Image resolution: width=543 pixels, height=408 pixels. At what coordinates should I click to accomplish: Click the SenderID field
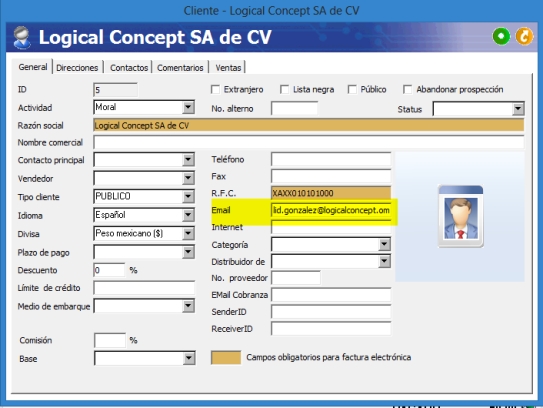(x=331, y=312)
